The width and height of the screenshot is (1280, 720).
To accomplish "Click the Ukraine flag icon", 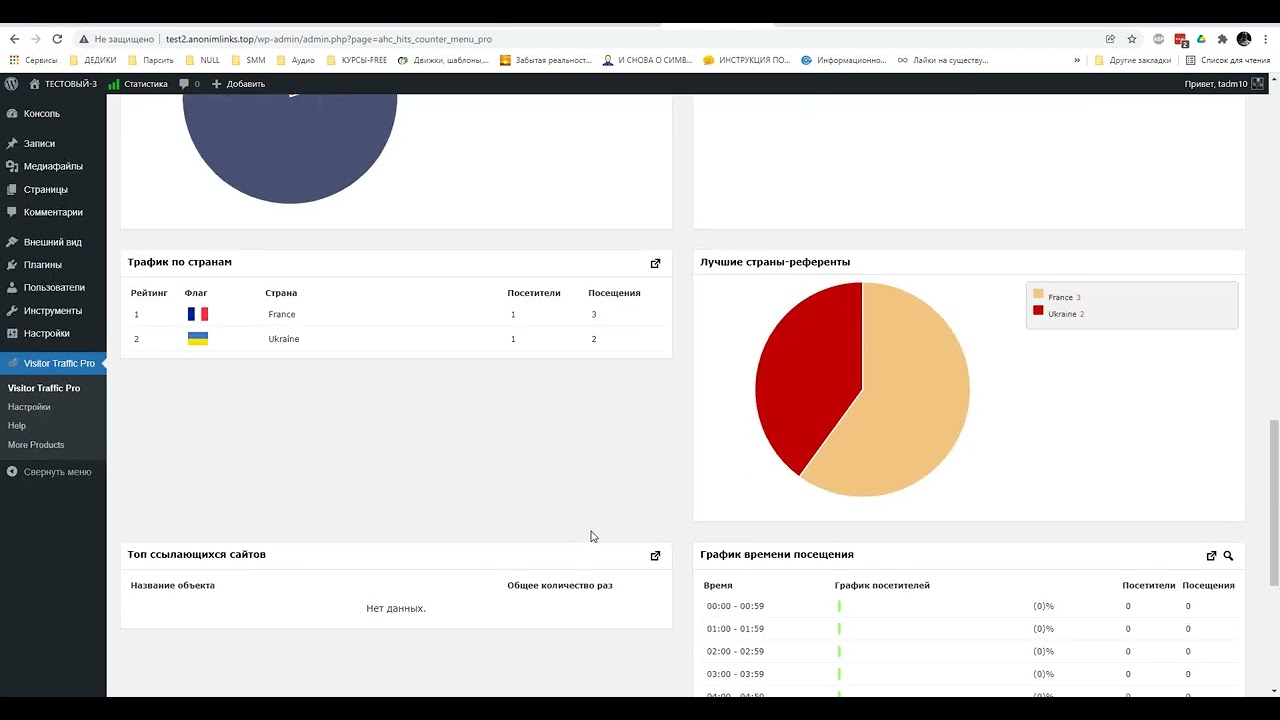I will pos(198,339).
